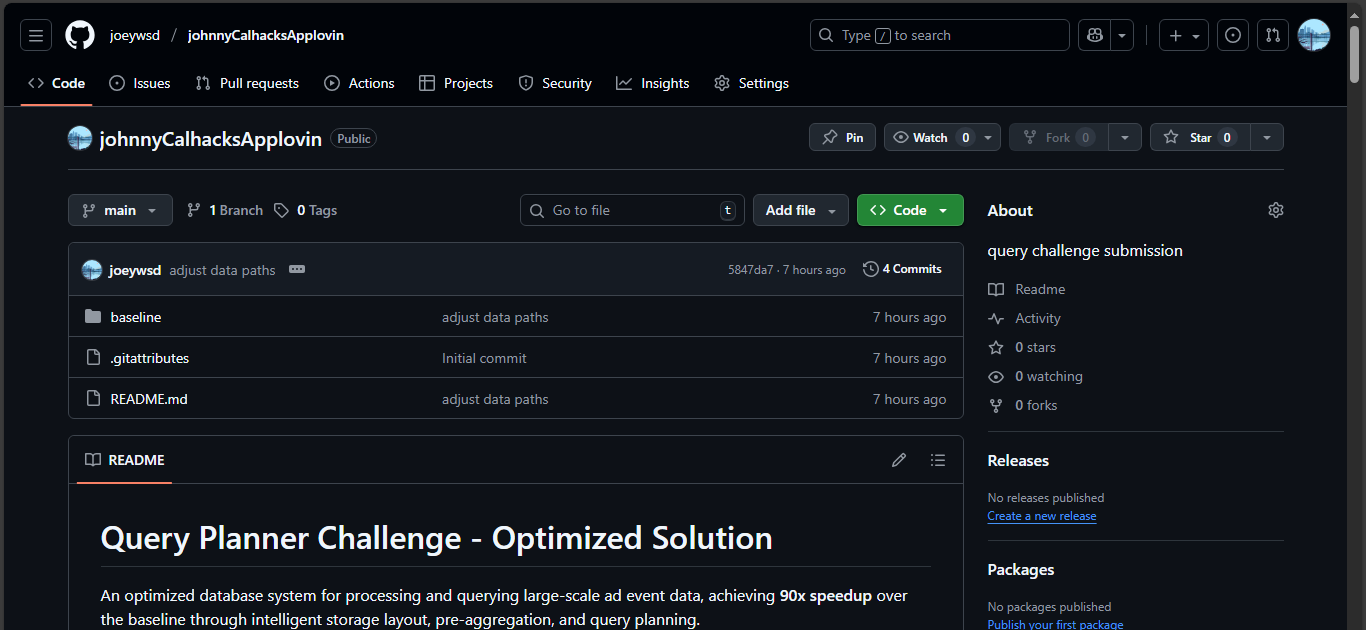Open the 1 Branch list
Viewport: 1366px width, 630px height.
[225, 210]
